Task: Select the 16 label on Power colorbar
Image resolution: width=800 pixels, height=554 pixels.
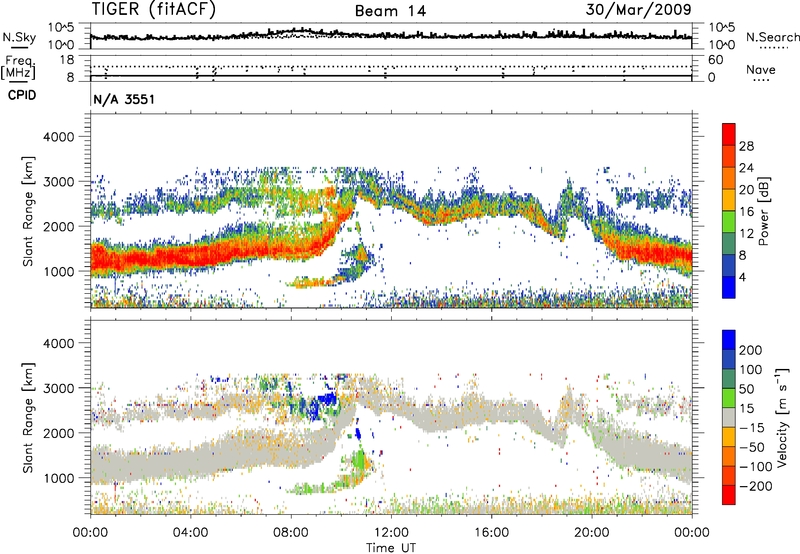Action: (x=746, y=212)
